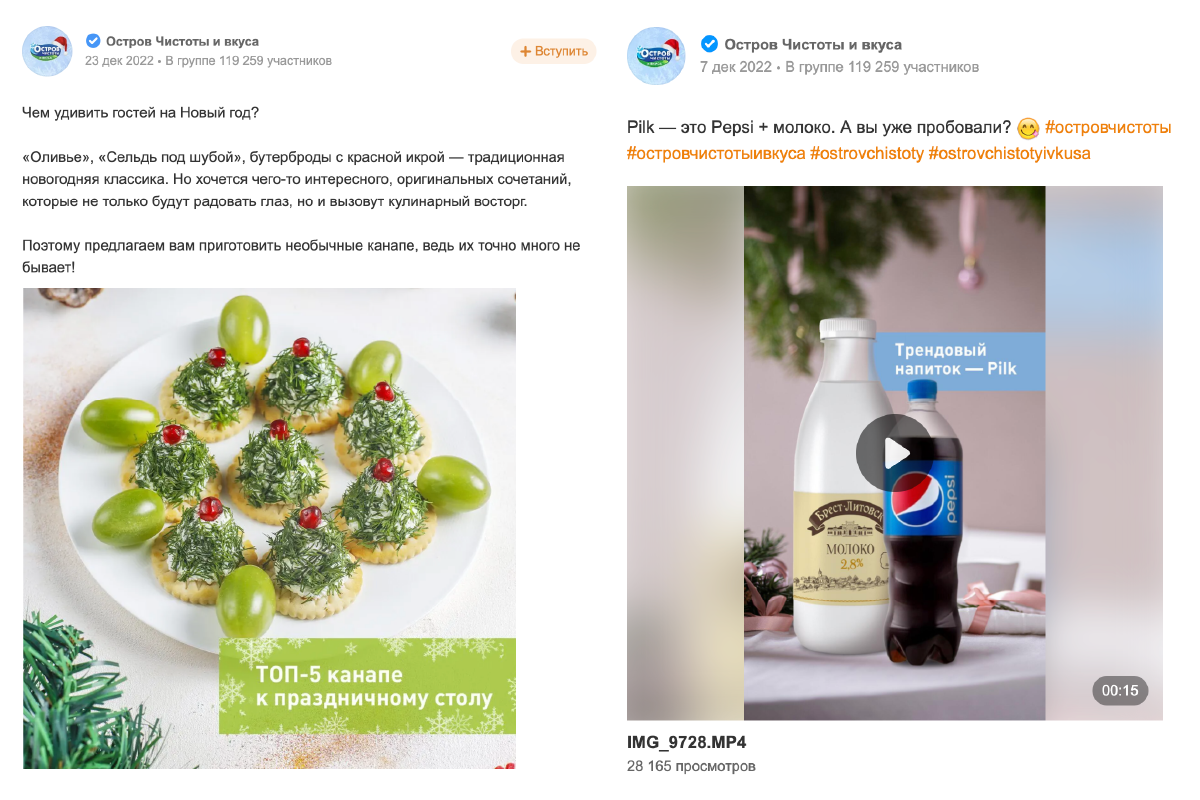Click video title IMG_9728.MP4
1200x800 pixels.
pos(687,743)
